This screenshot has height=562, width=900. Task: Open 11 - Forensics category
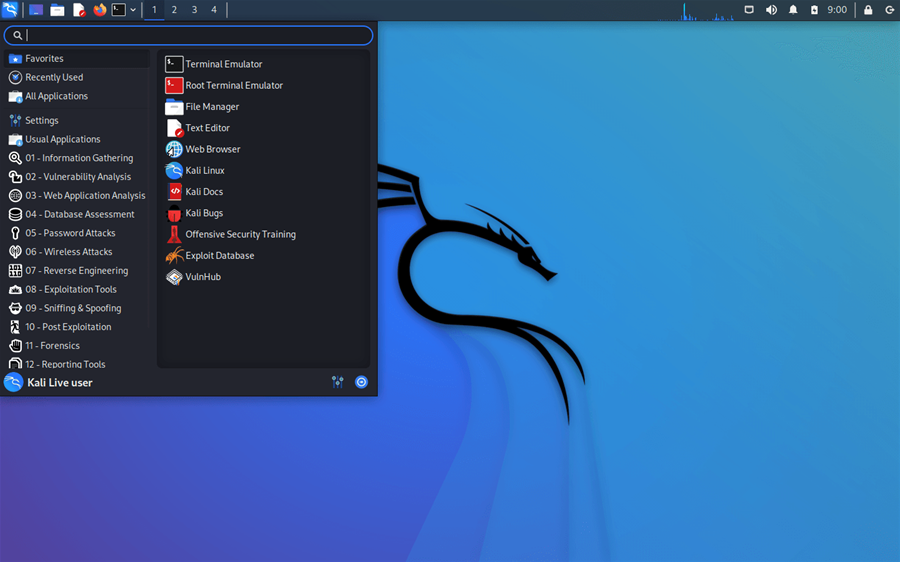coord(77,346)
